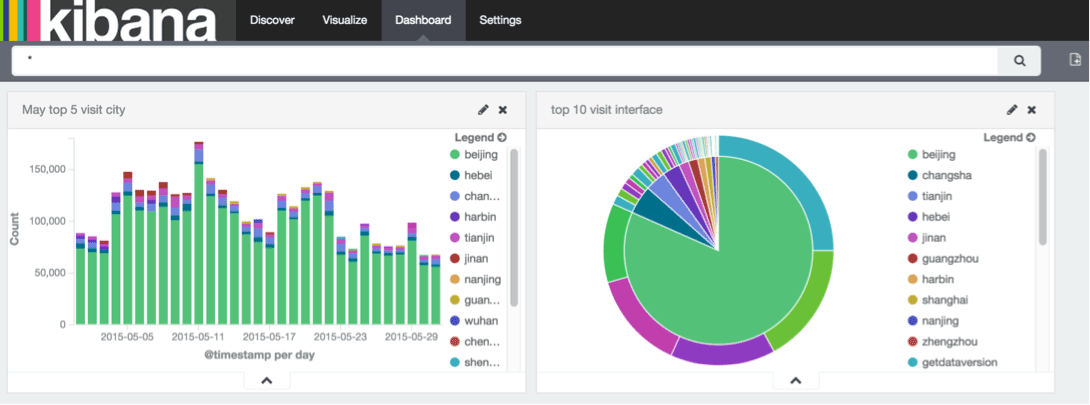Open the Settings tab
1090x405 pixels.
pyautogui.click(x=501, y=20)
